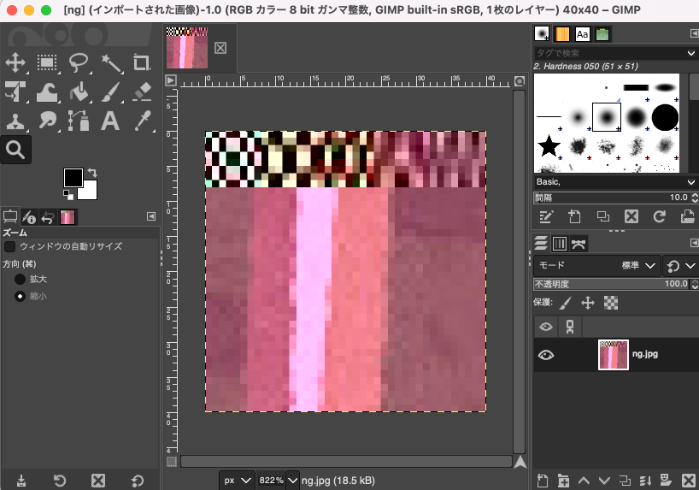Select the zoom out (縮小) radio button
This screenshot has width=699, height=490.
click(x=20, y=296)
